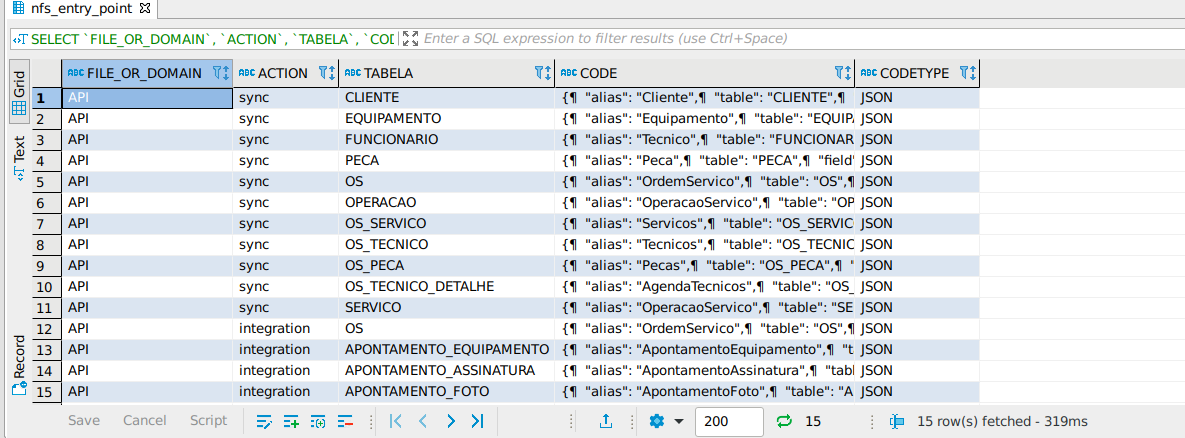Click the green refresh results icon

(784, 421)
